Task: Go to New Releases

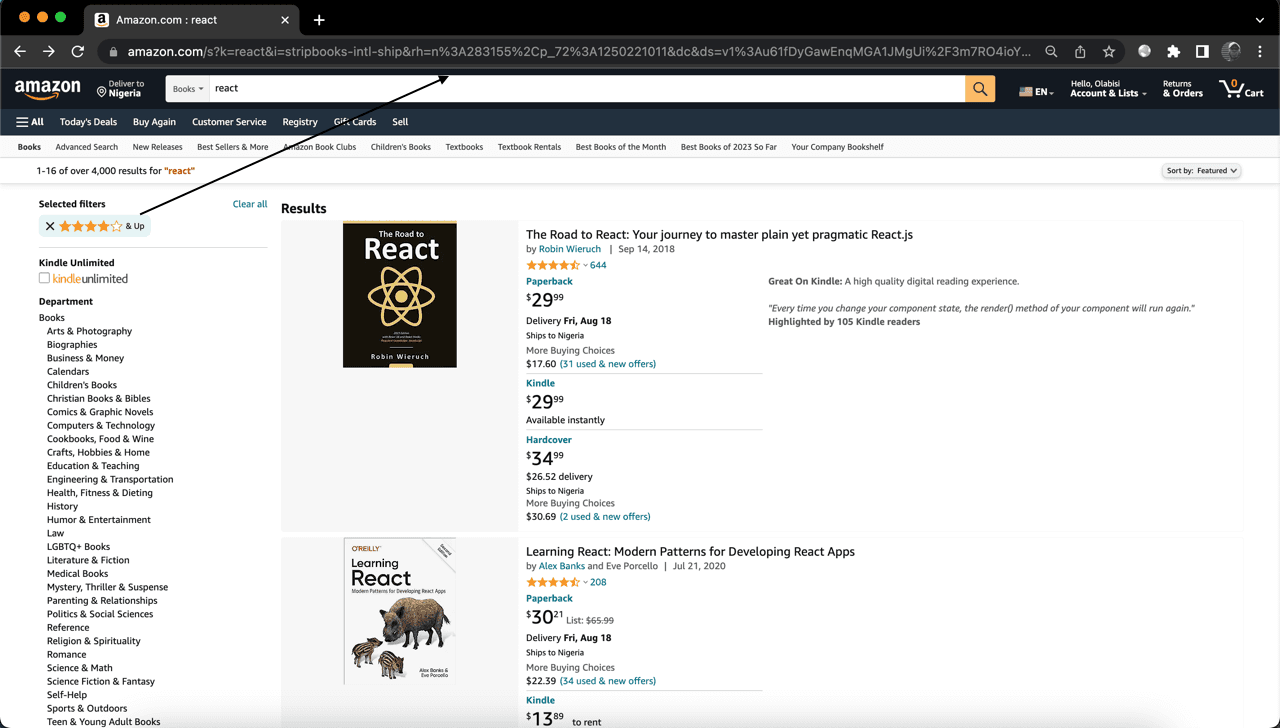Action: click(x=157, y=147)
